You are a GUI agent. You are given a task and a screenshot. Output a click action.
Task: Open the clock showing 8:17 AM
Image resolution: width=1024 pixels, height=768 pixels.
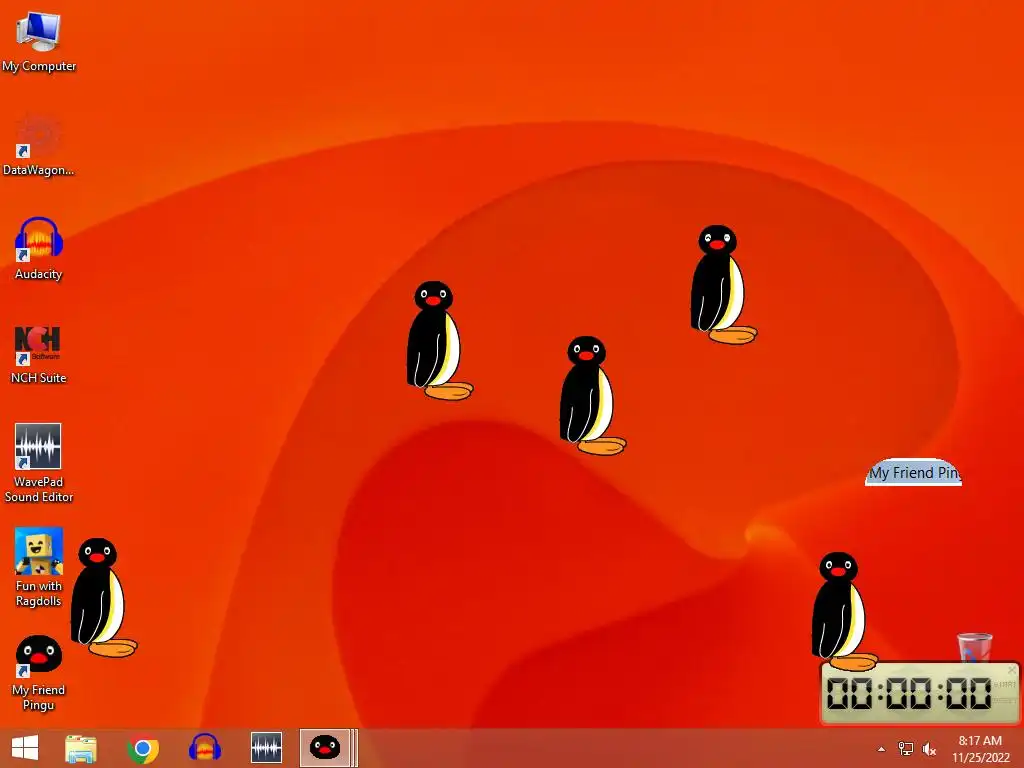point(980,749)
